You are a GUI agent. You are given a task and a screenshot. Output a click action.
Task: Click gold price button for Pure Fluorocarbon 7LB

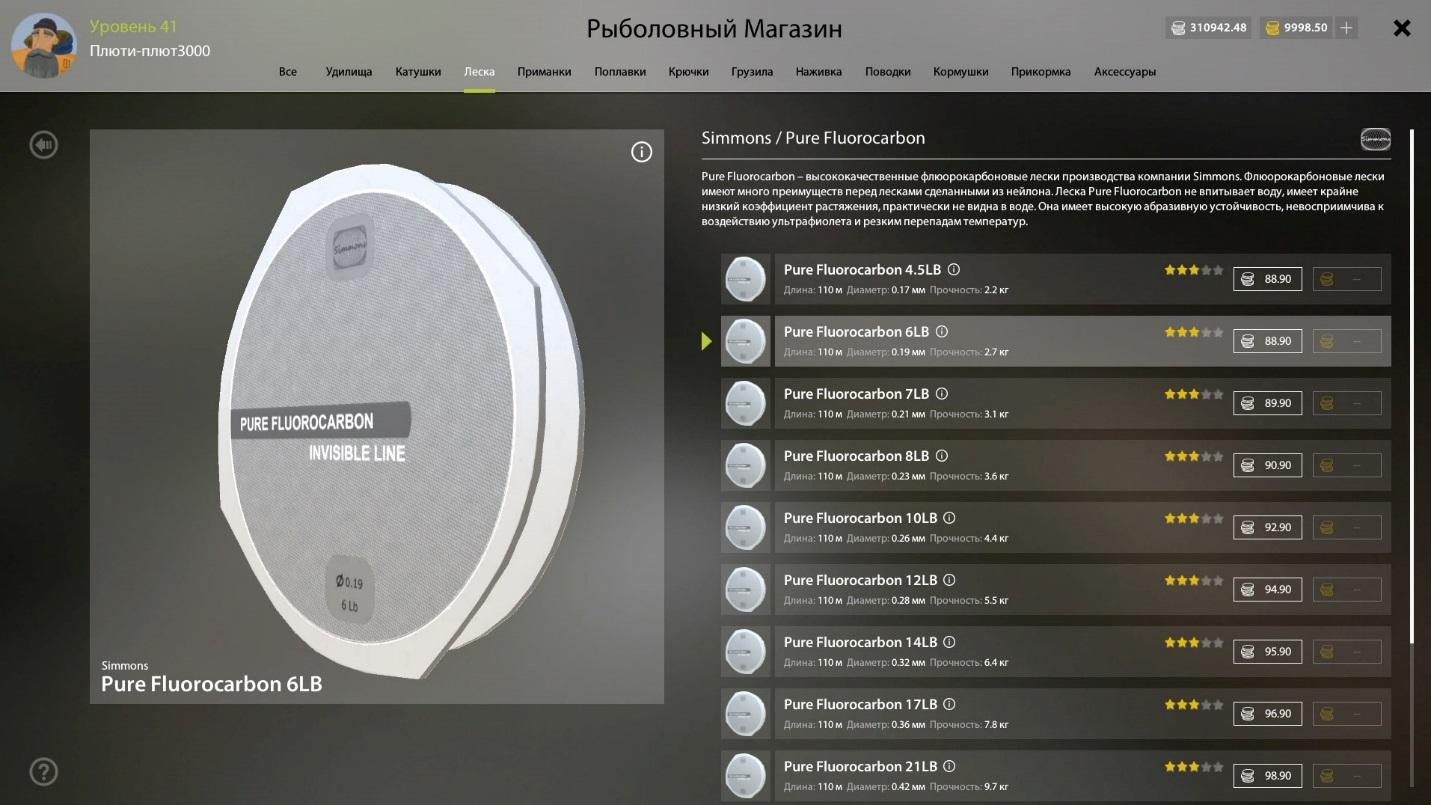[x=1346, y=403]
